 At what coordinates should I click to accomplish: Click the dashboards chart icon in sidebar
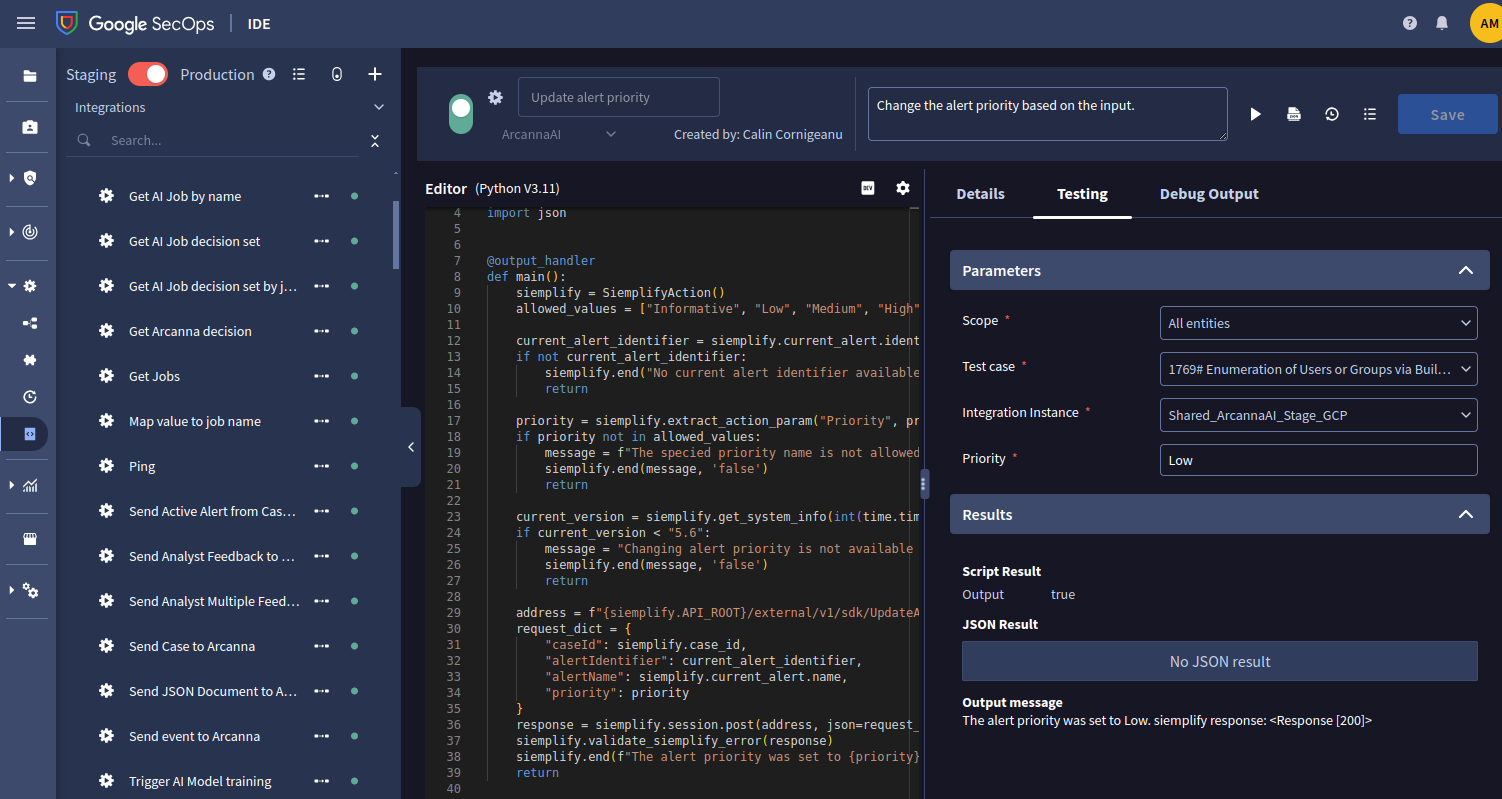coord(30,486)
